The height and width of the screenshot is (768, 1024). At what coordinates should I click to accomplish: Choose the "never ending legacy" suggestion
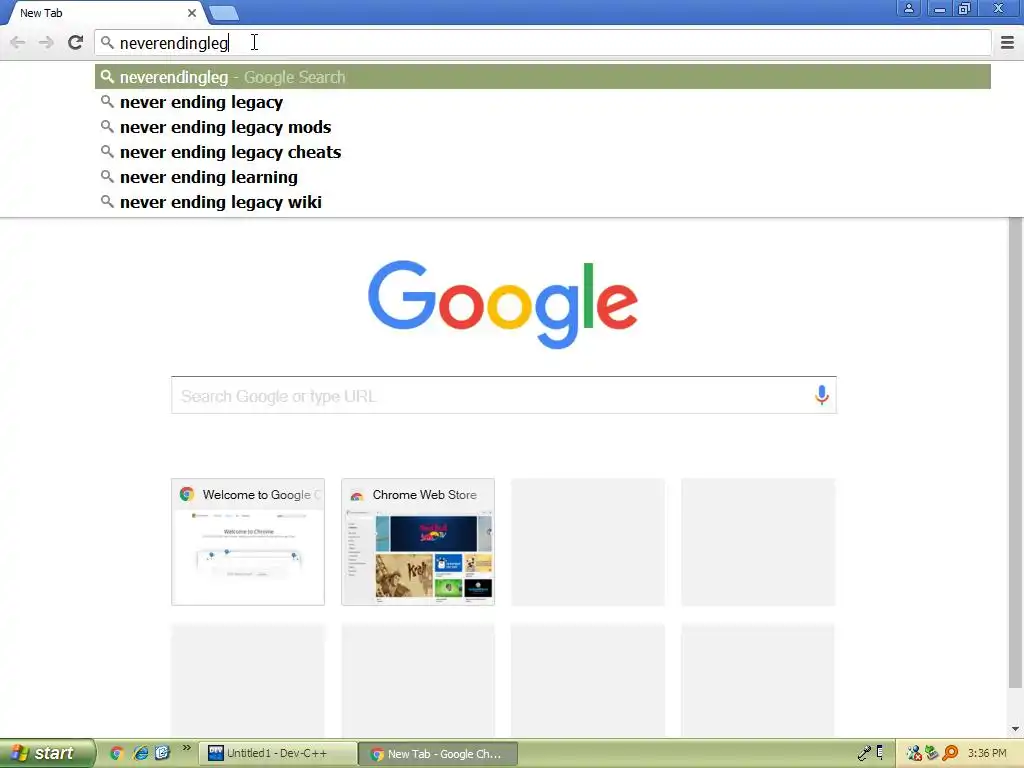543,102
